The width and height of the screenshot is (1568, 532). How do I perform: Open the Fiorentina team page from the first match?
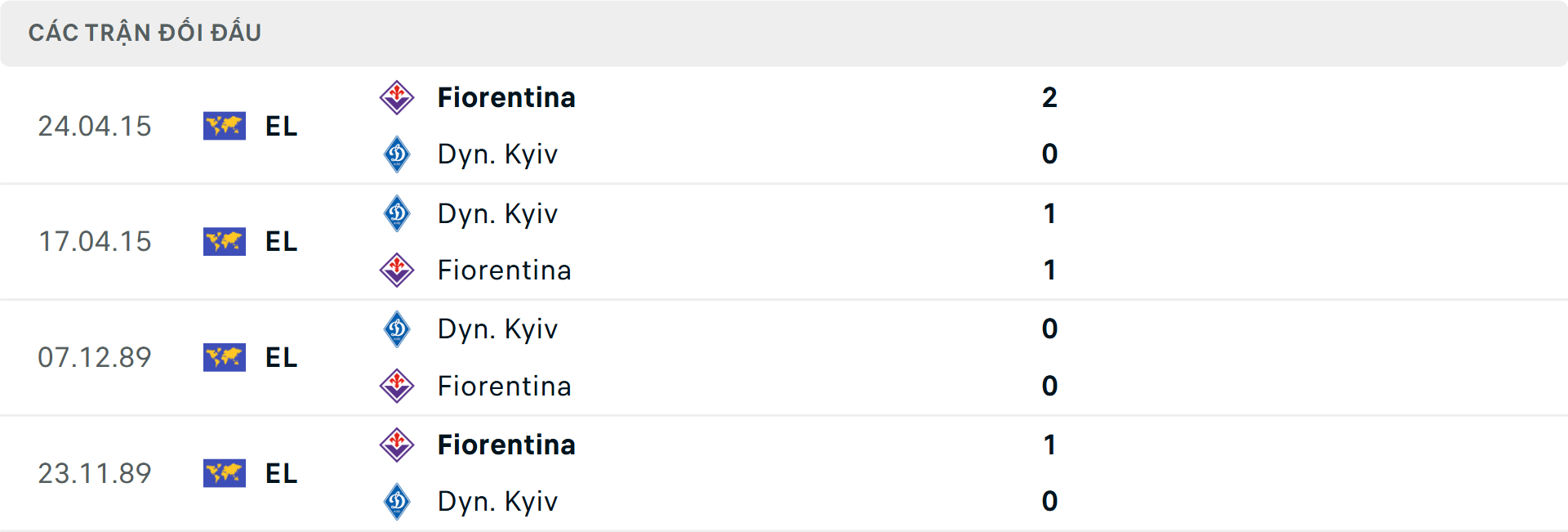pyautogui.click(x=506, y=97)
